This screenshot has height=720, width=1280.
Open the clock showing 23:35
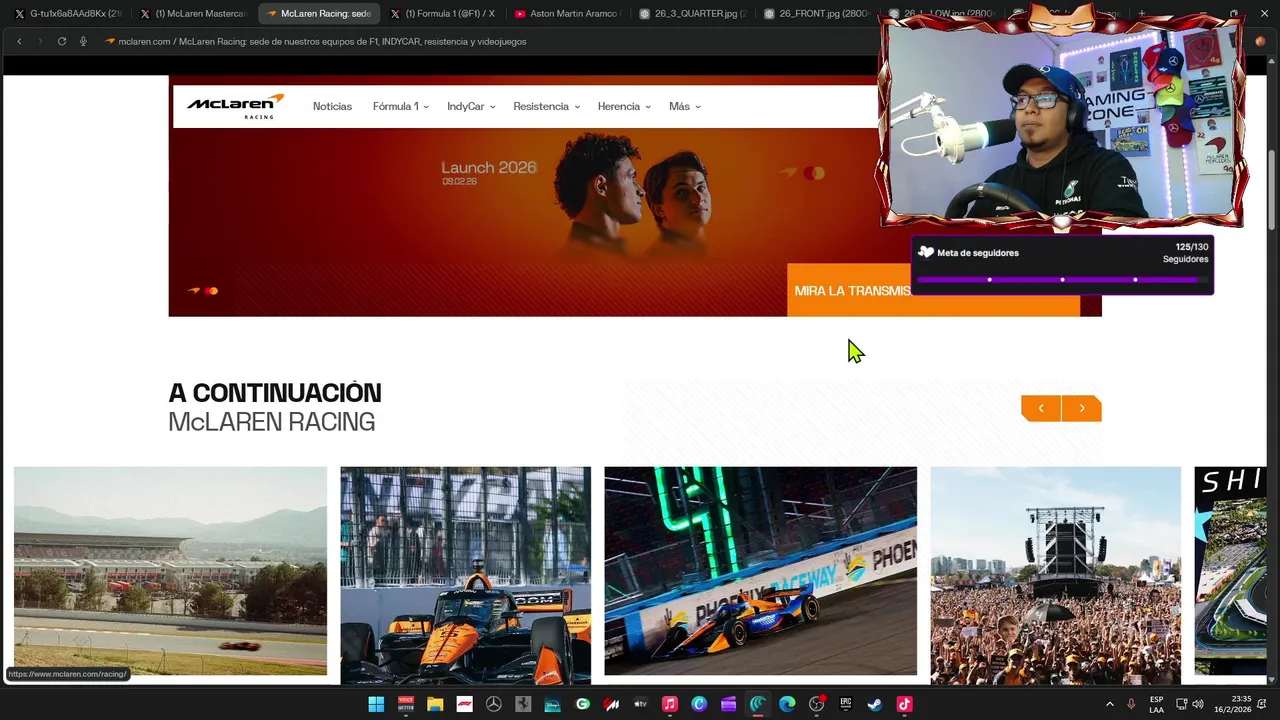pyautogui.click(x=1232, y=704)
